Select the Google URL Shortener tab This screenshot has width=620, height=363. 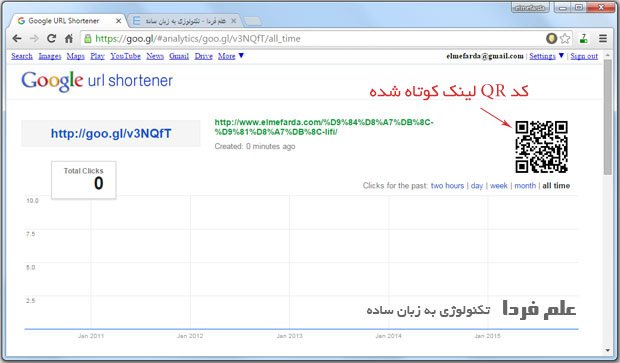(67, 21)
